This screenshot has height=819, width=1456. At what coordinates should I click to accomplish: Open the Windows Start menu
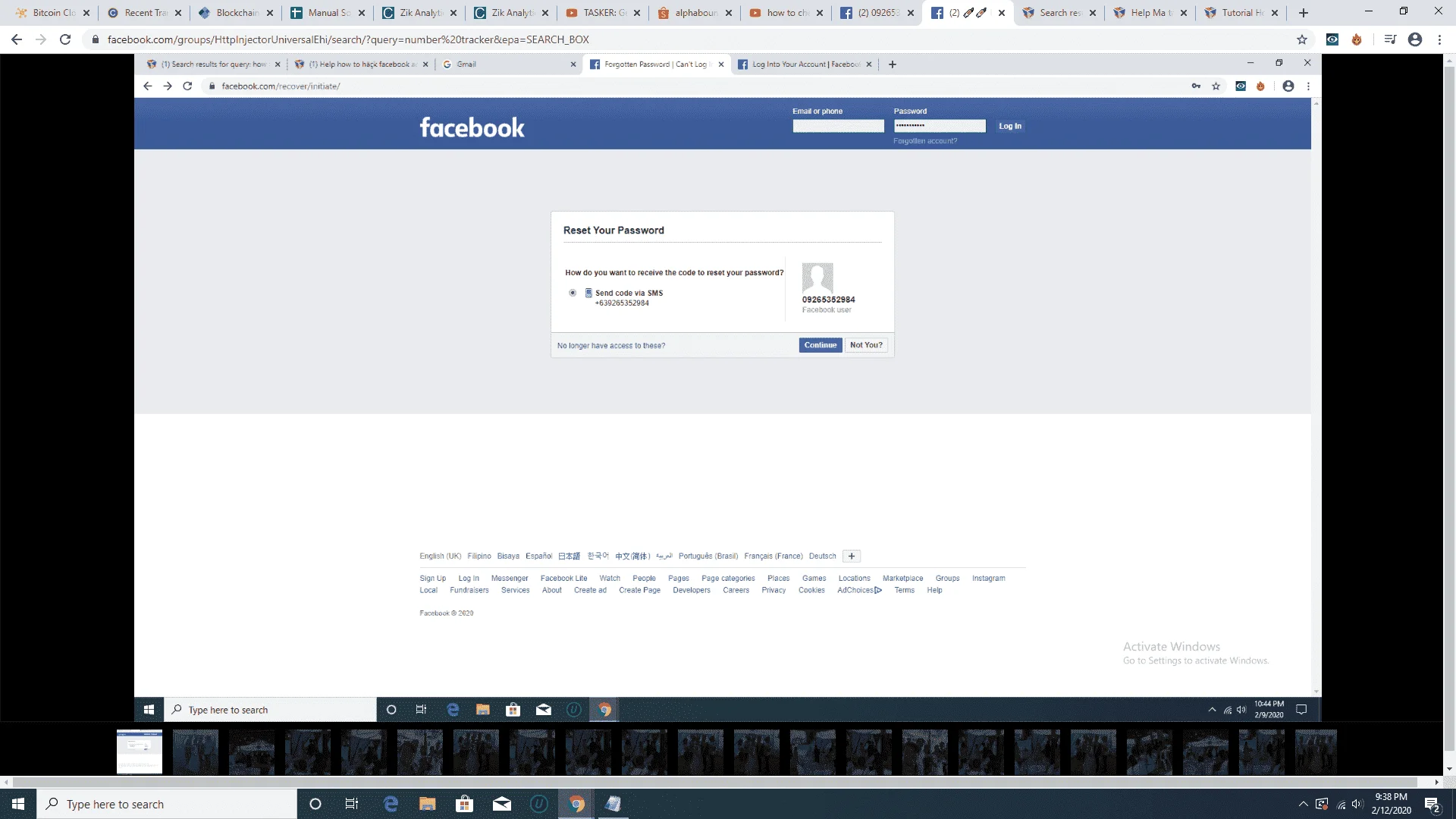pyautogui.click(x=18, y=804)
